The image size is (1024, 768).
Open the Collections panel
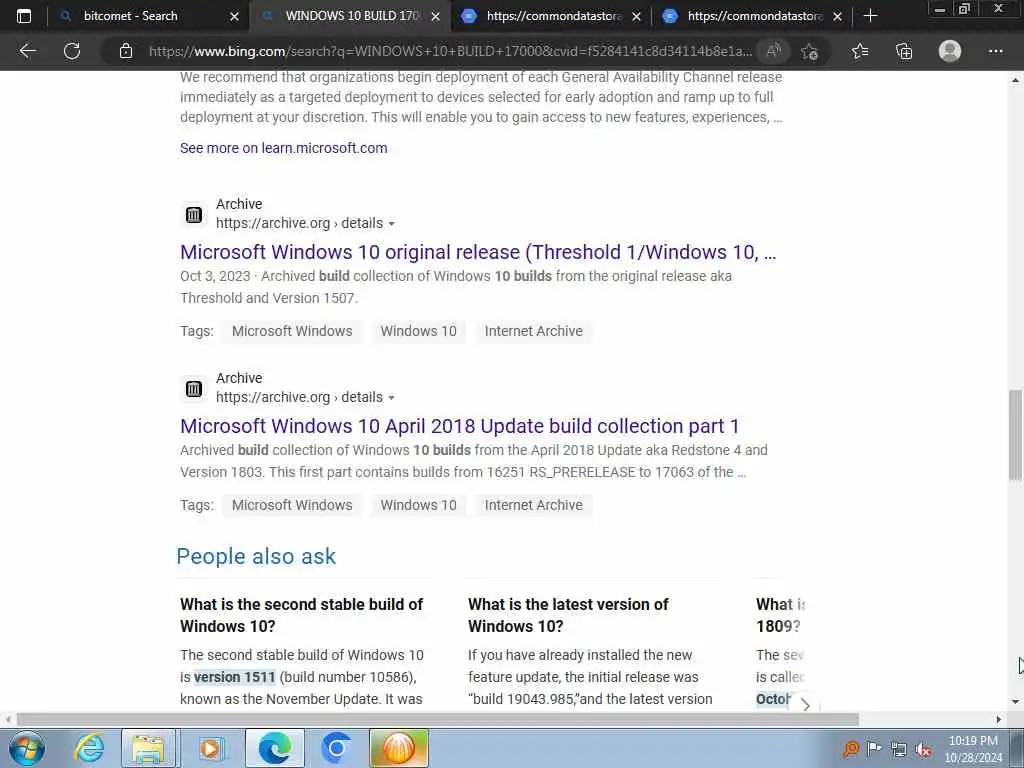click(x=904, y=51)
